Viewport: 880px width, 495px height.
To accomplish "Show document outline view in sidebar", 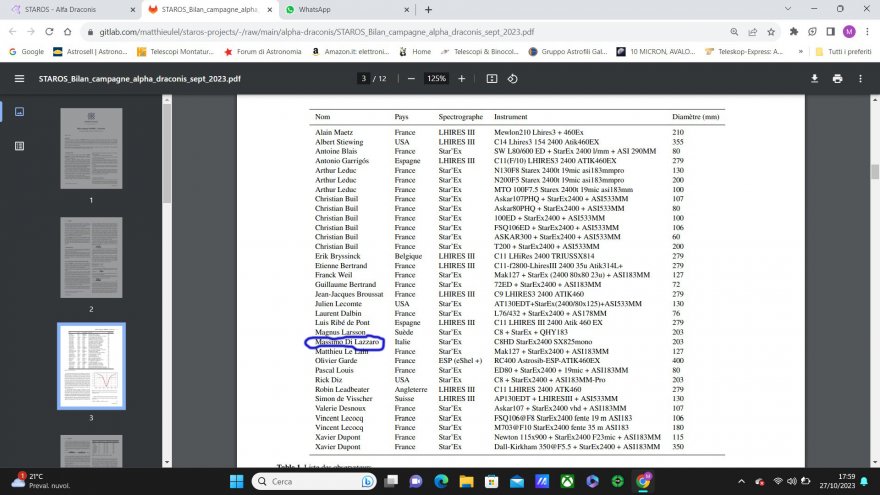I will pyautogui.click(x=19, y=146).
